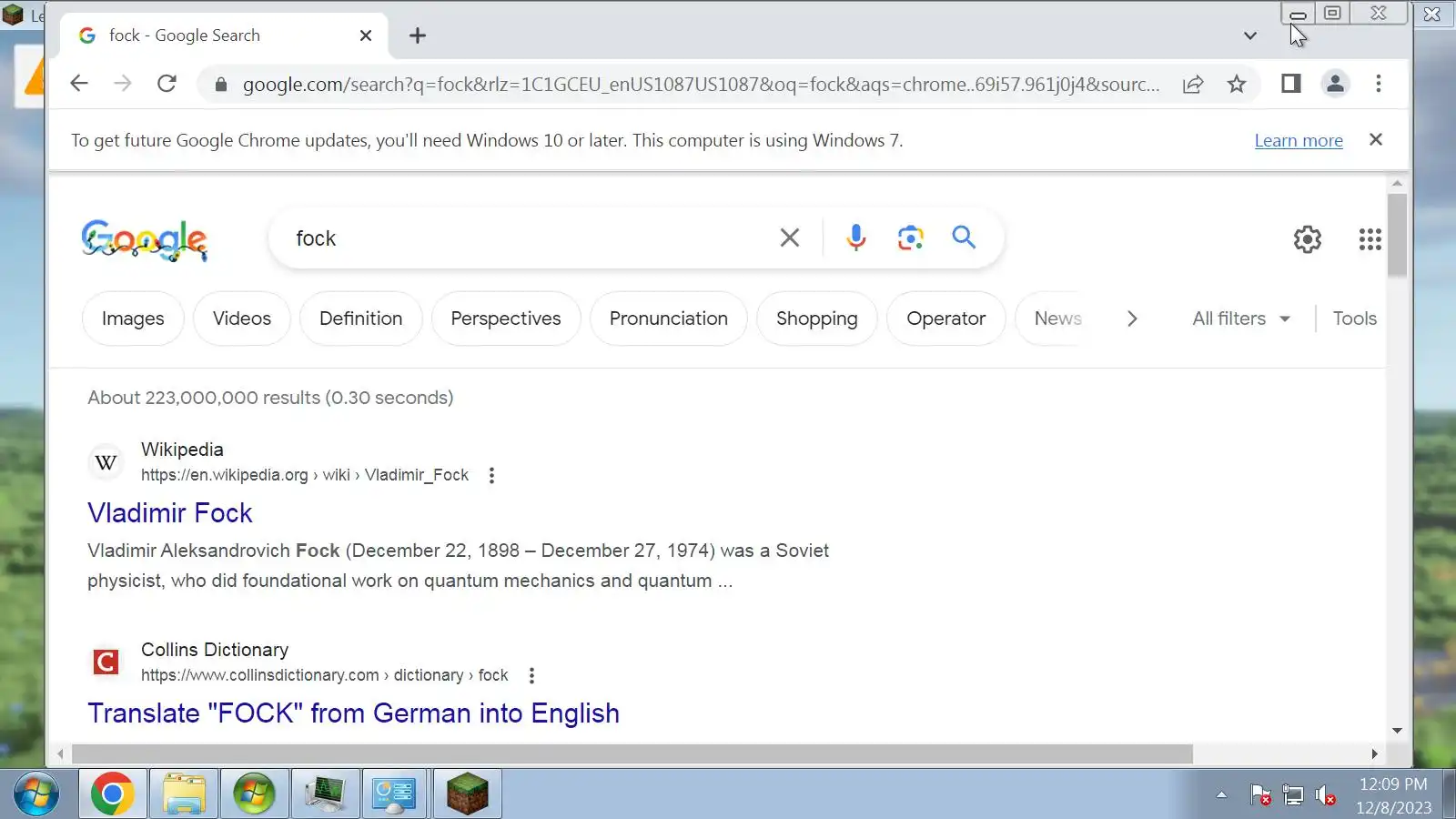Click the vertical scrollbar down arrow
The image size is (1456, 819).
1397,730
